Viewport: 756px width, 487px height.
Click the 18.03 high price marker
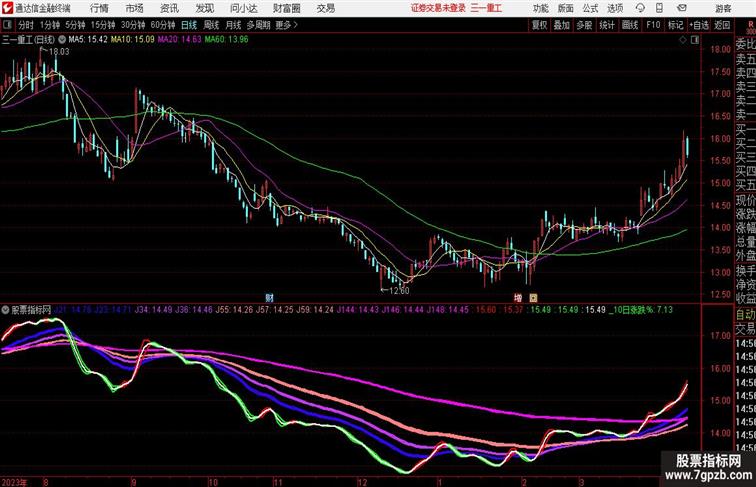[59, 52]
